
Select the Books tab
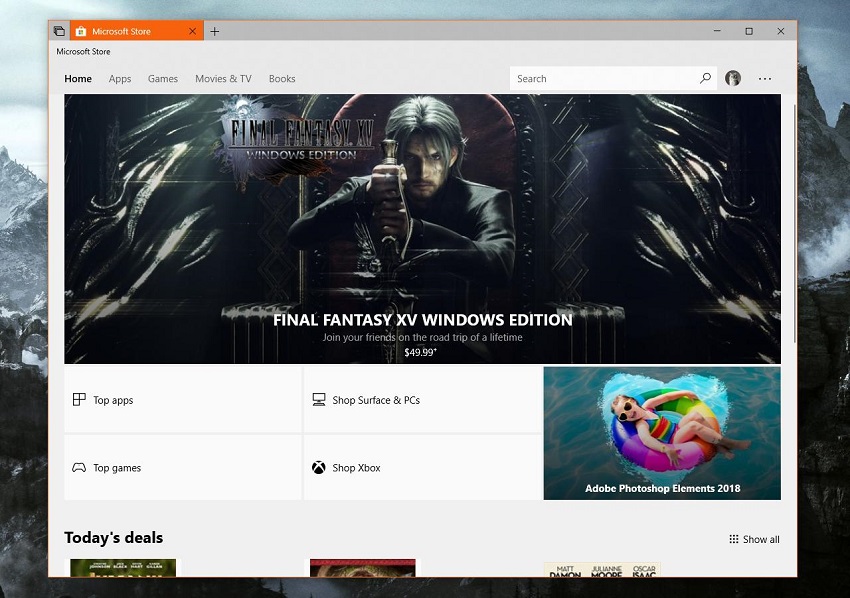tap(282, 79)
